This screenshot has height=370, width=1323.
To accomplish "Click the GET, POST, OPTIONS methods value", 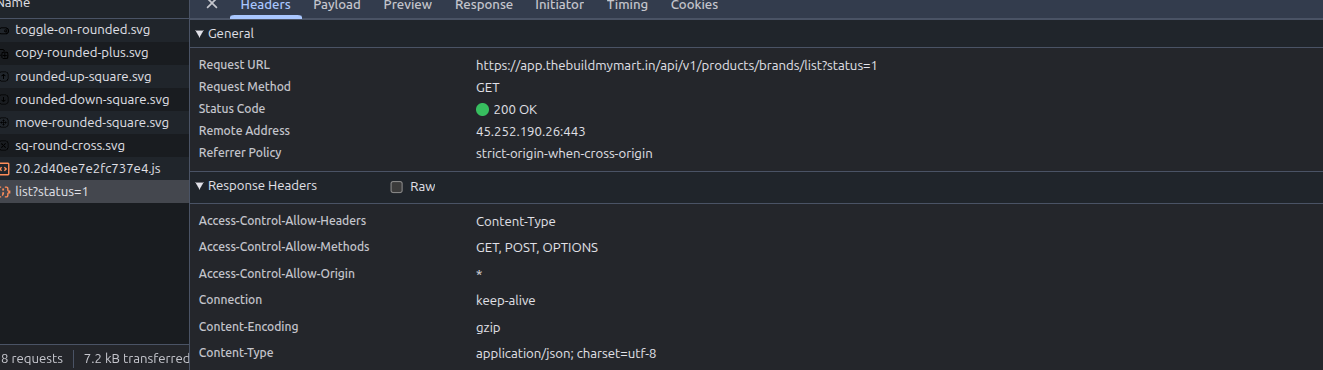I will [x=537, y=247].
